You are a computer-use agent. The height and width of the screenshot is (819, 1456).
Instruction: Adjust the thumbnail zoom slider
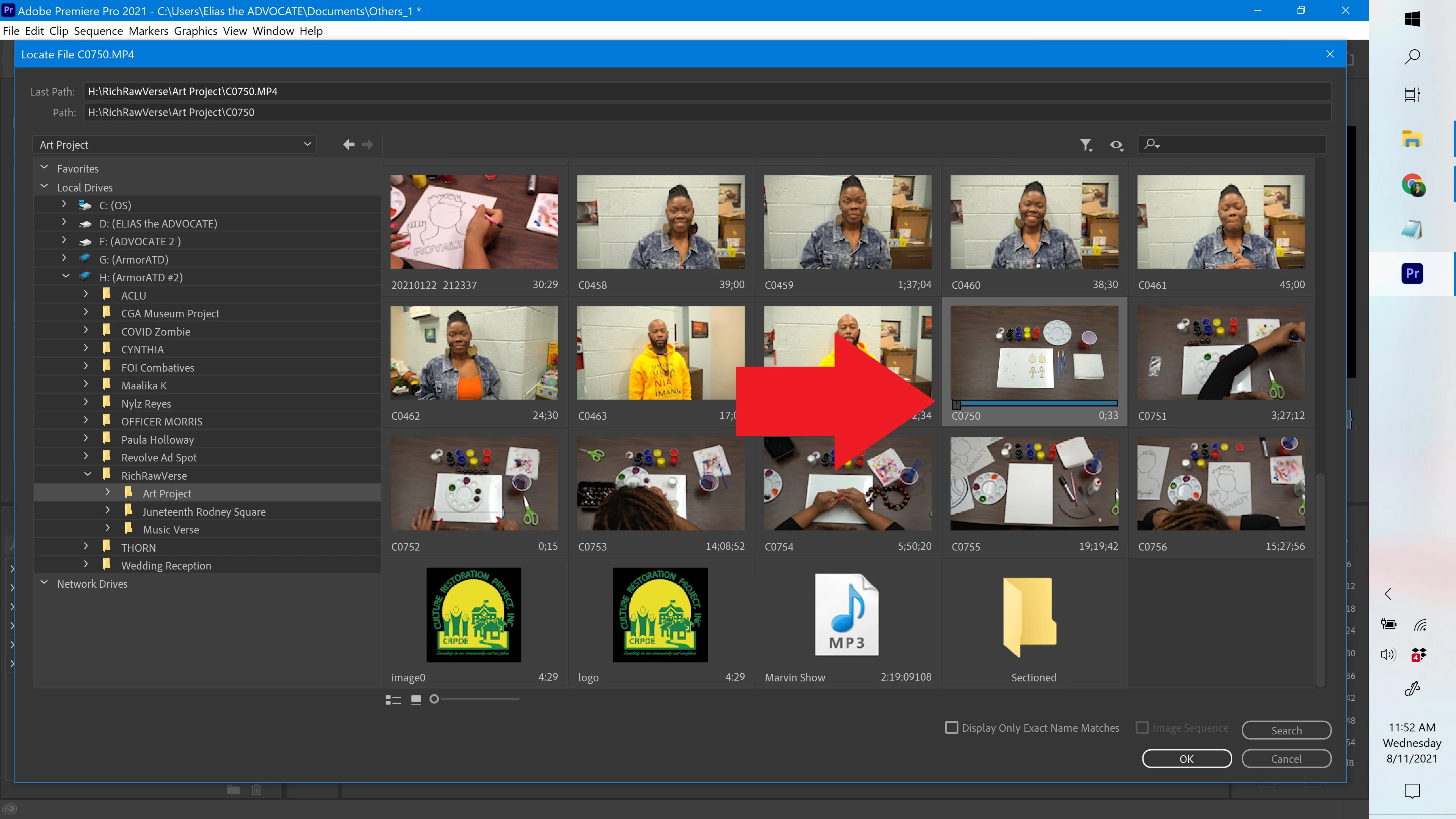tap(434, 699)
